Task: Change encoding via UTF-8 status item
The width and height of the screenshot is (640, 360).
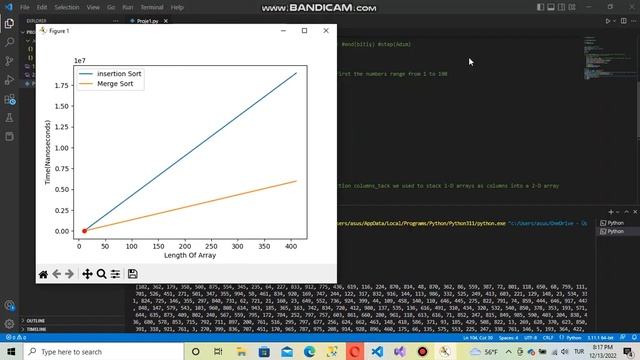Action: point(530,338)
